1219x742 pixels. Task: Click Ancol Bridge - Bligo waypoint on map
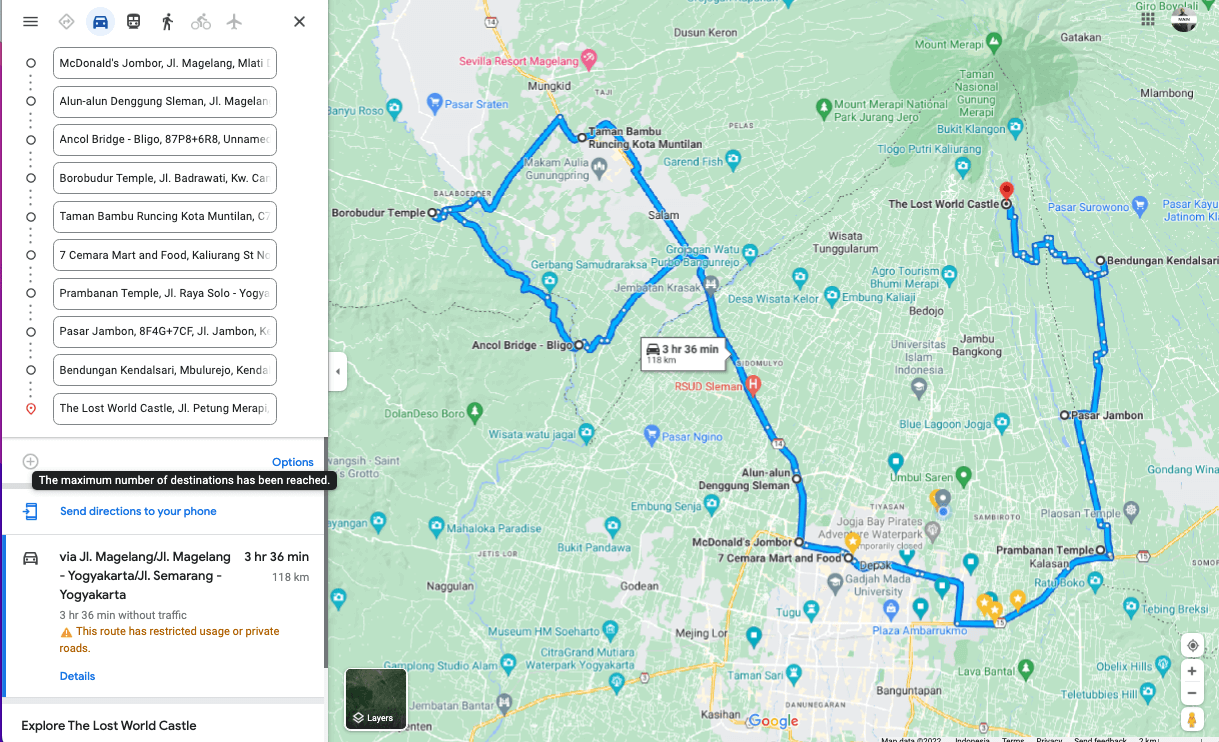point(579,345)
